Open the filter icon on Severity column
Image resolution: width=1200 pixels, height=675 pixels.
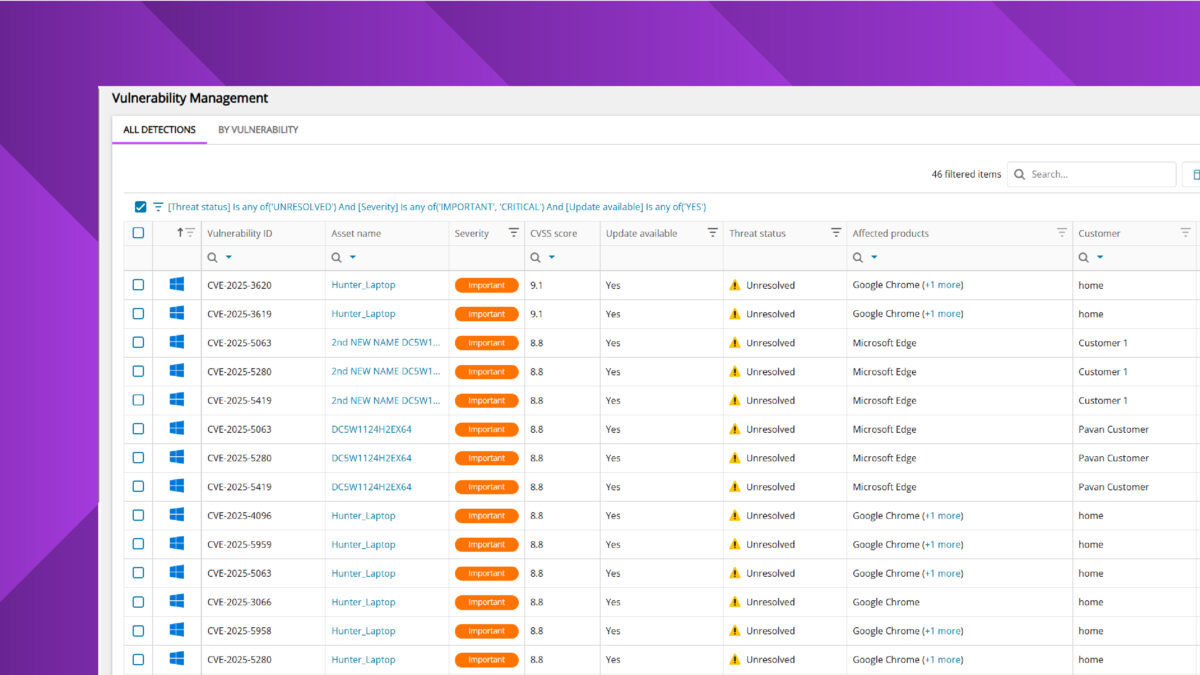point(513,232)
